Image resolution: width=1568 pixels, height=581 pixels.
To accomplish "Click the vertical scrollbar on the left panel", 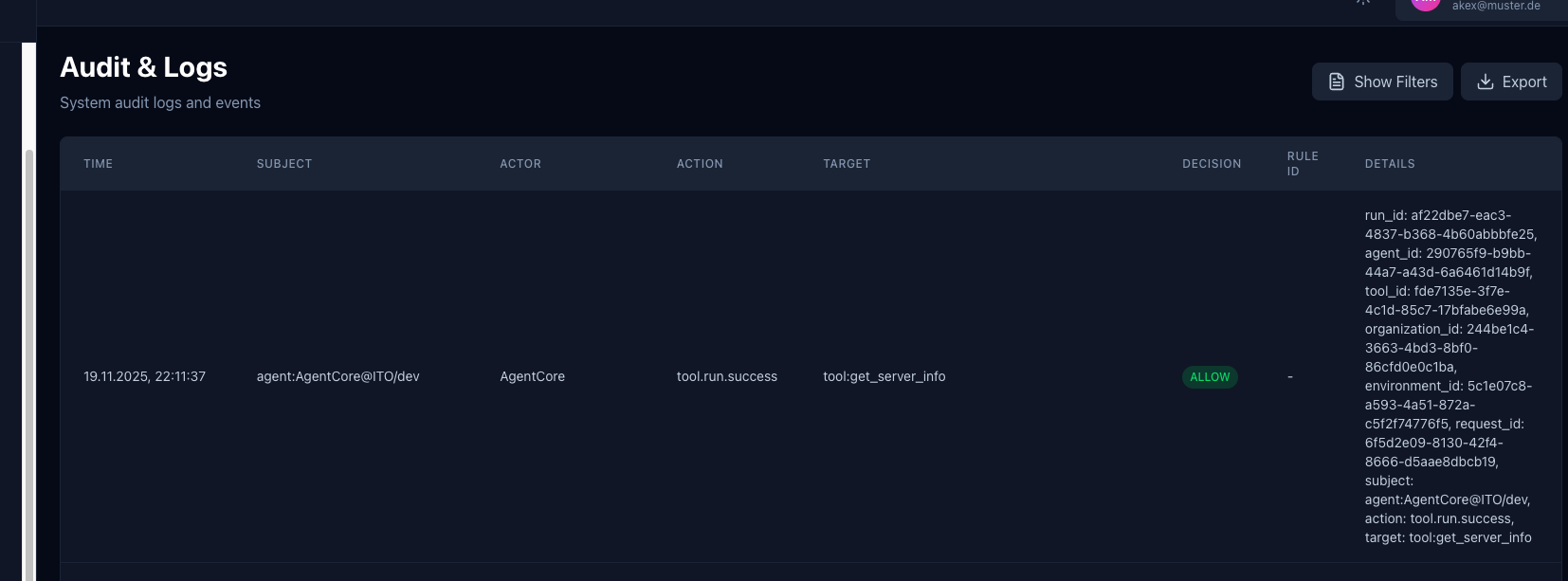I will pyautogui.click(x=28, y=365).
